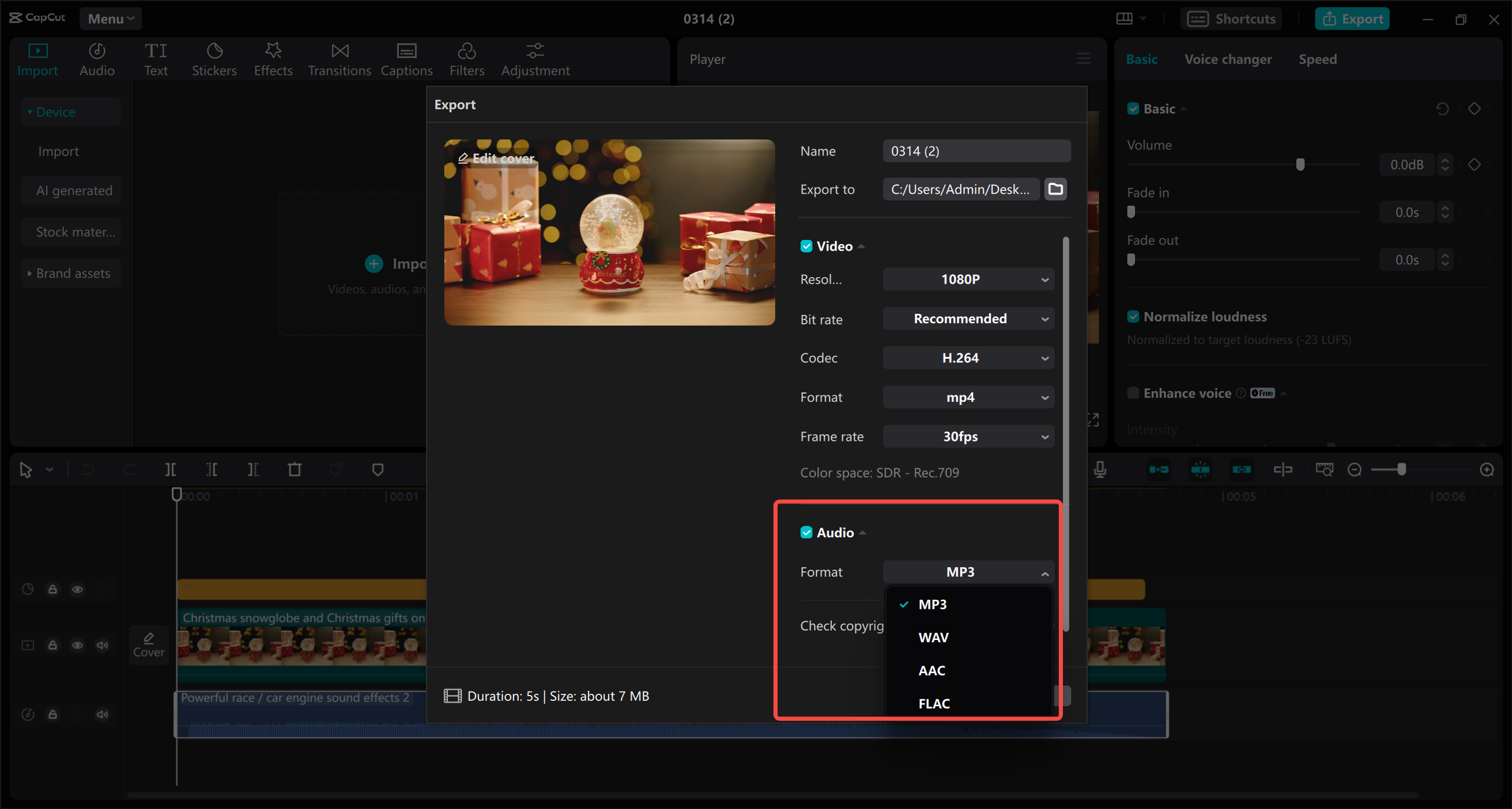The image size is (1512, 809).
Task: Click the Name input field
Action: coord(976,151)
